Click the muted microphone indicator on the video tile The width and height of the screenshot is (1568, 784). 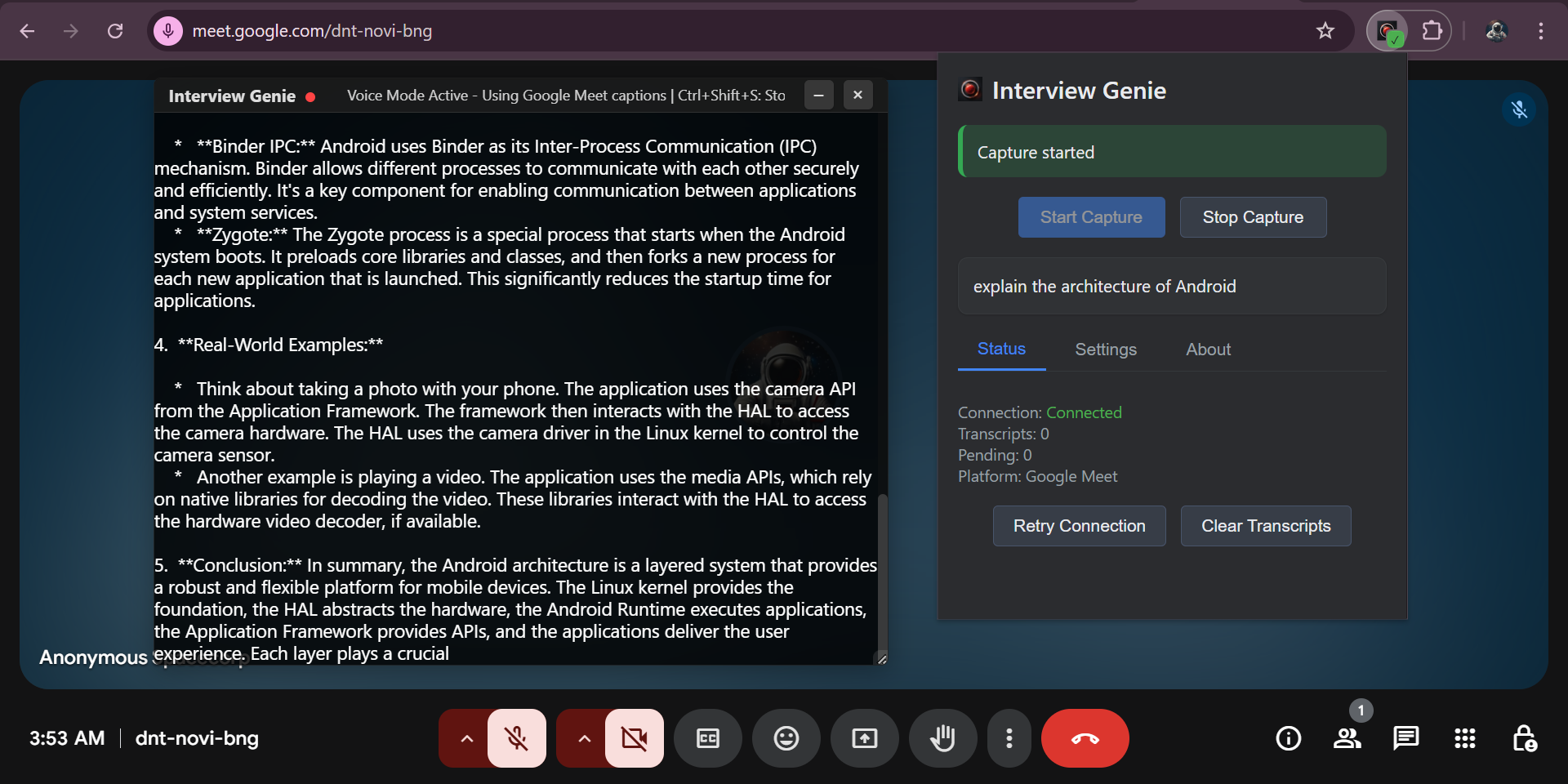coord(1519,109)
